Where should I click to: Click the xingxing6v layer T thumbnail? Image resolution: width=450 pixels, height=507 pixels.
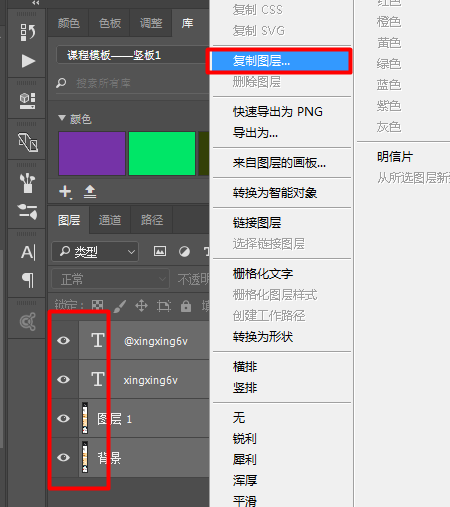[98, 379]
